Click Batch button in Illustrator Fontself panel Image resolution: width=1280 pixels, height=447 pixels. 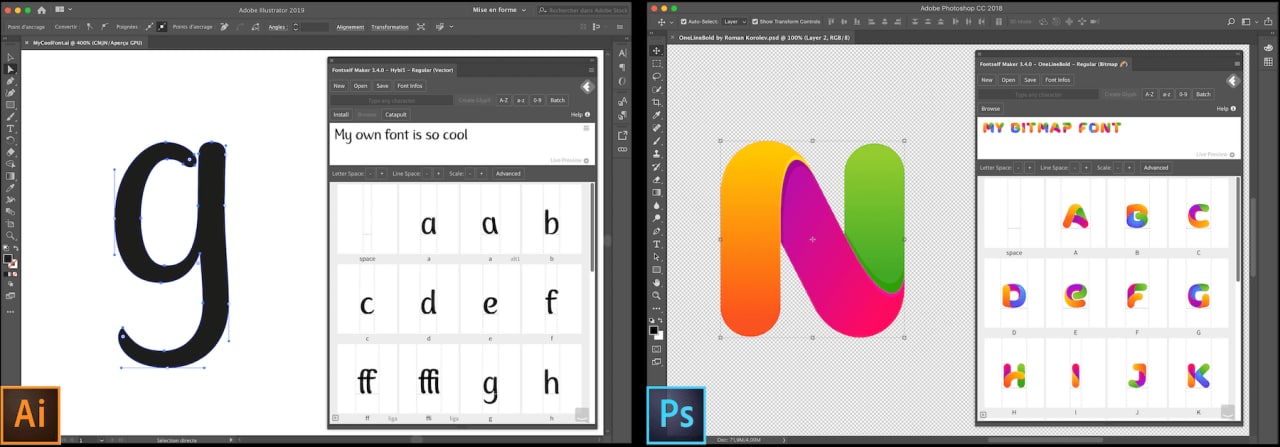coord(558,100)
